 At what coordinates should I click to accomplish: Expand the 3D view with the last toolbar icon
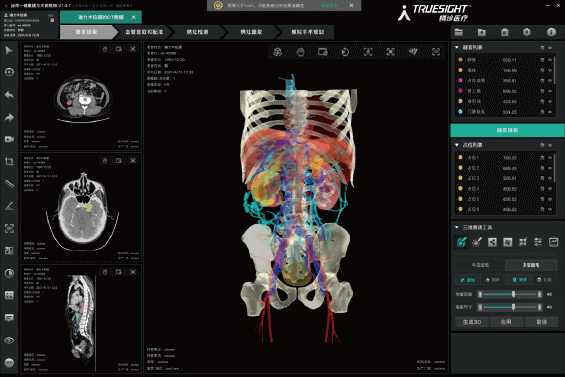(436, 52)
